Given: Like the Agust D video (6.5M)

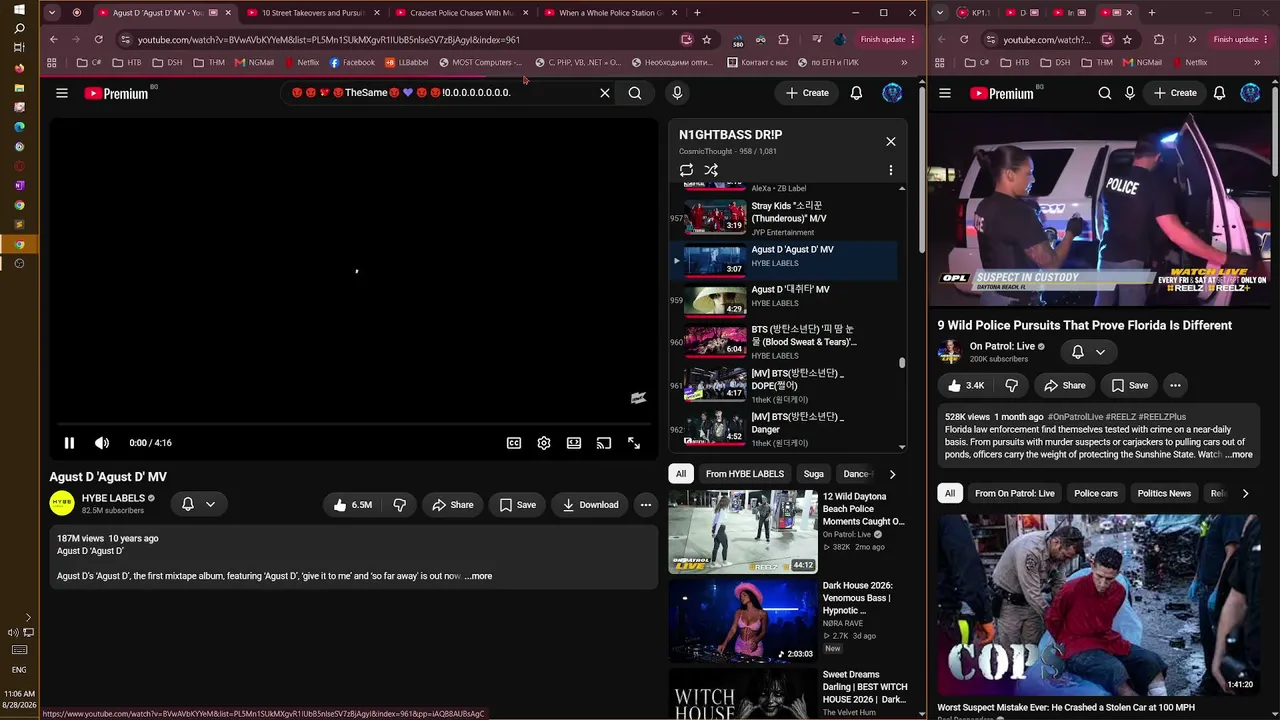Looking at the screenshot, I should [352, 505].
